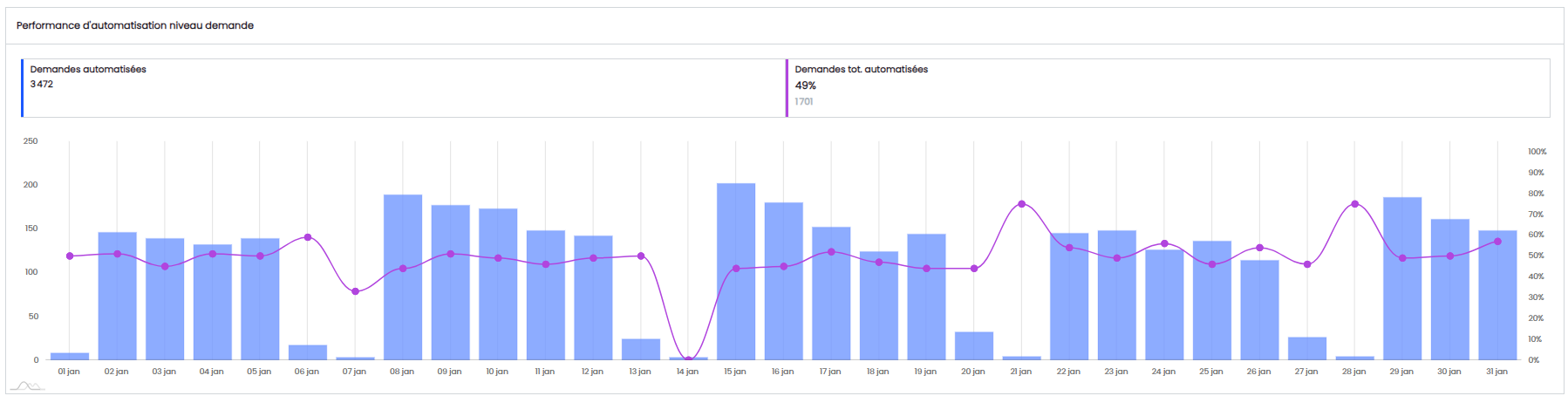Click the 13 jan bar

pyautogui.click(x=640, y=350)
